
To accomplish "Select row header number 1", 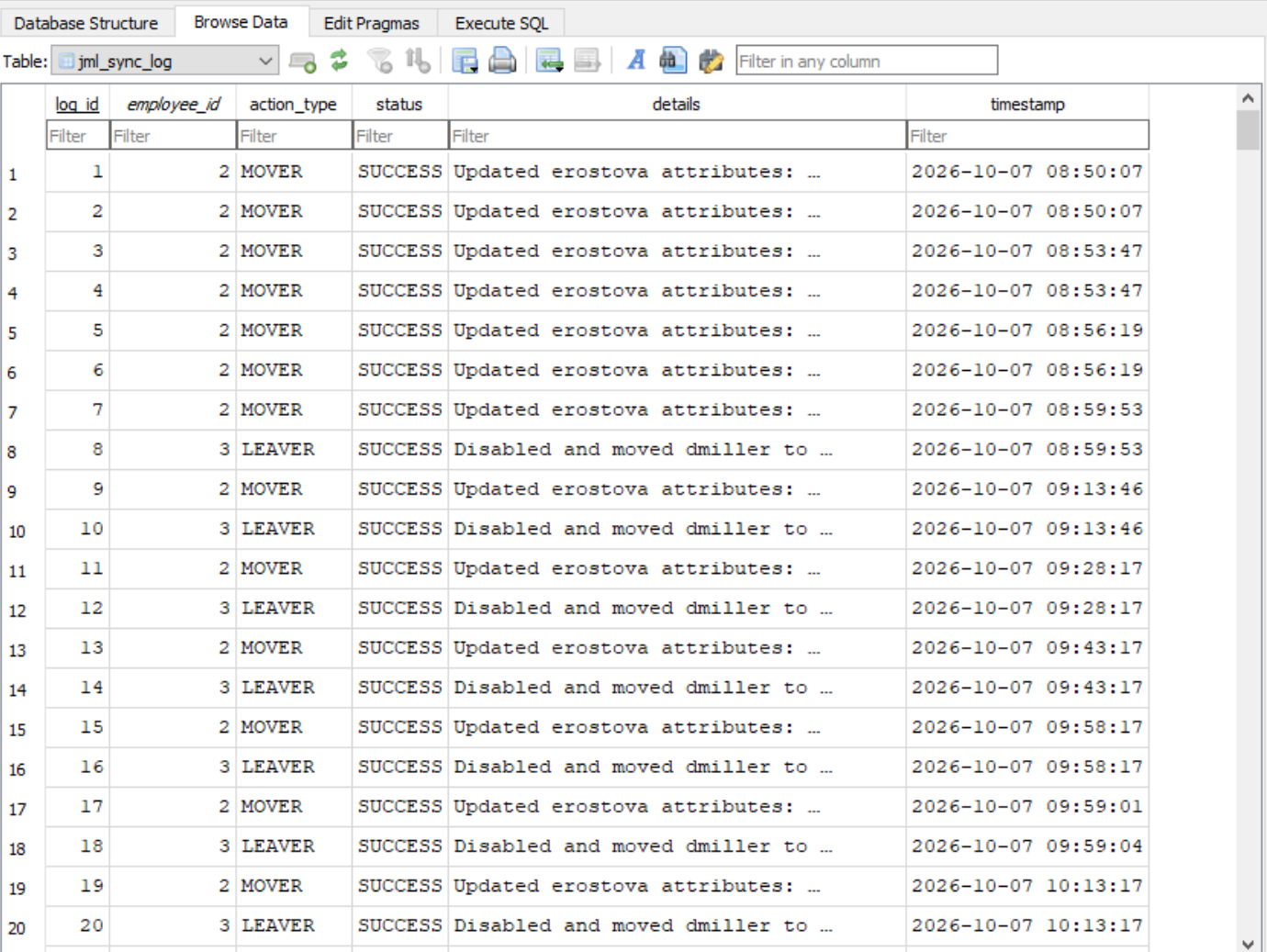I will pyautogui.click(x=23, y=174).
